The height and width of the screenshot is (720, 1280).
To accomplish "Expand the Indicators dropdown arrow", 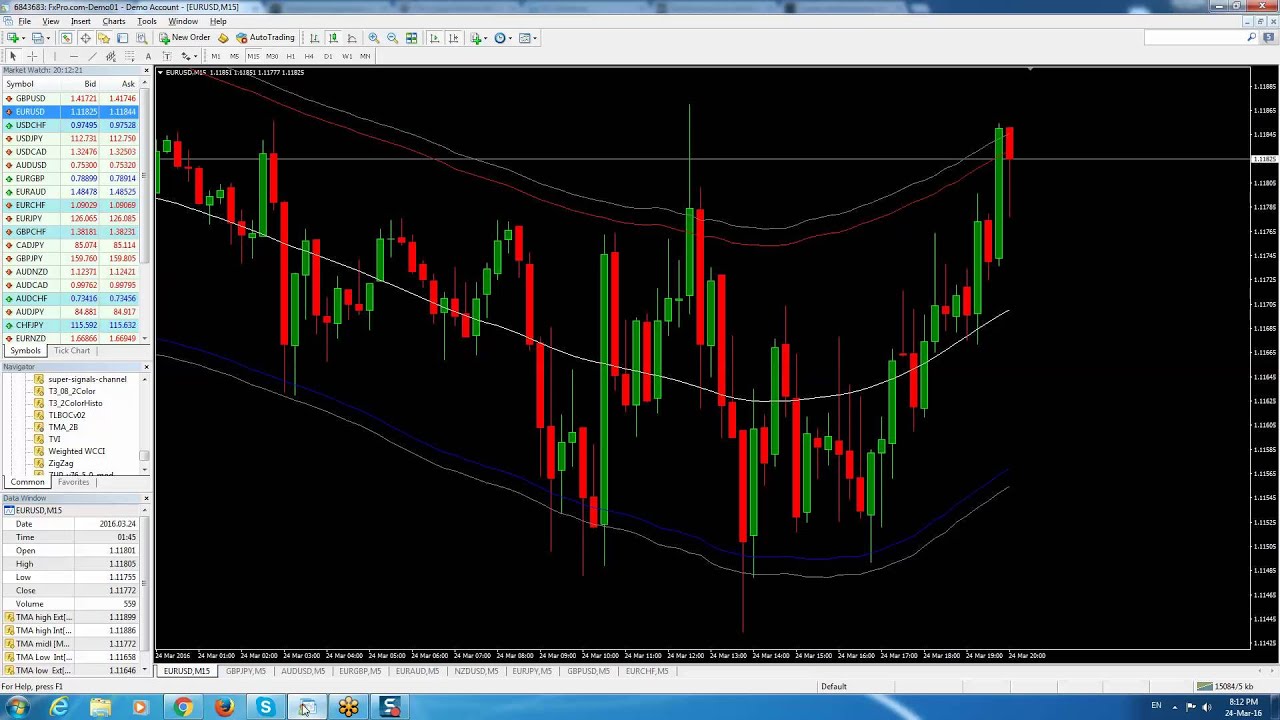I will tap(486, 38).
